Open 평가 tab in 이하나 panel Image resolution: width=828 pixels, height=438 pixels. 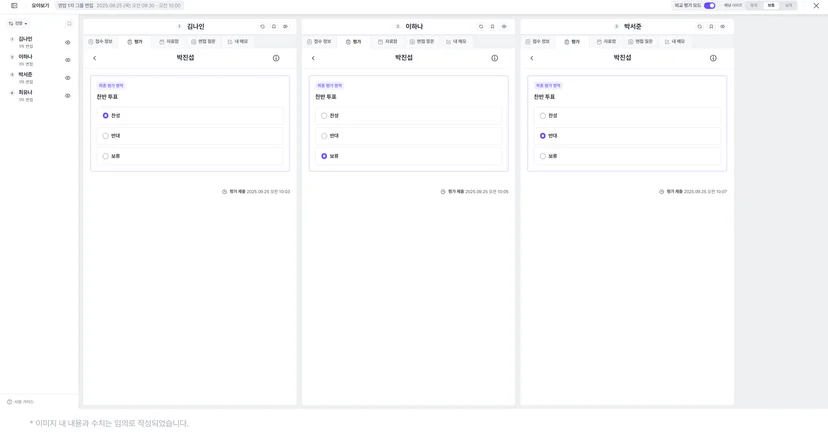(x=353, y=42)
